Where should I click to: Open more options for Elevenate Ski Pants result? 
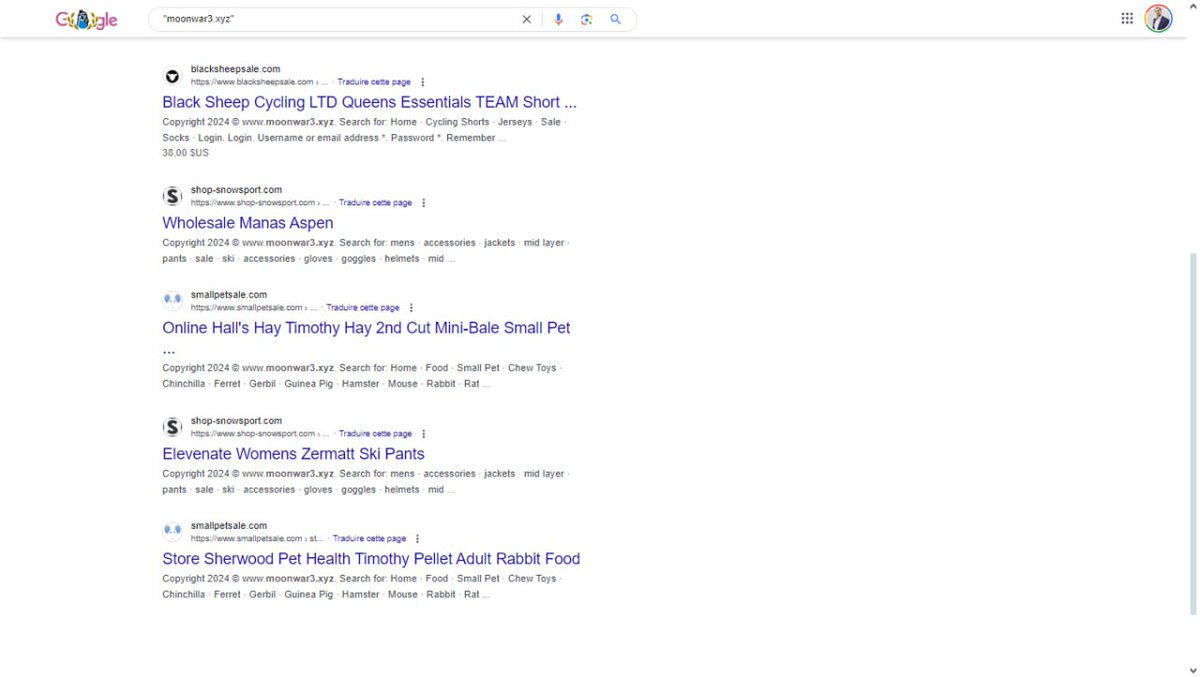(x=424, y=434)
